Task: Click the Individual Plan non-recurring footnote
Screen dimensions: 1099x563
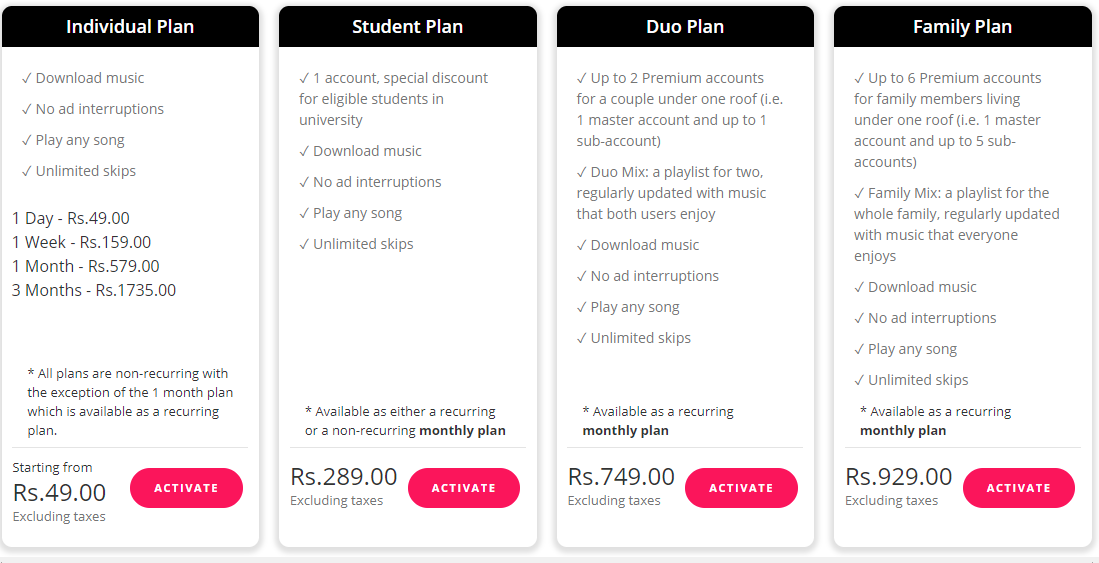Action: [130, 402]
